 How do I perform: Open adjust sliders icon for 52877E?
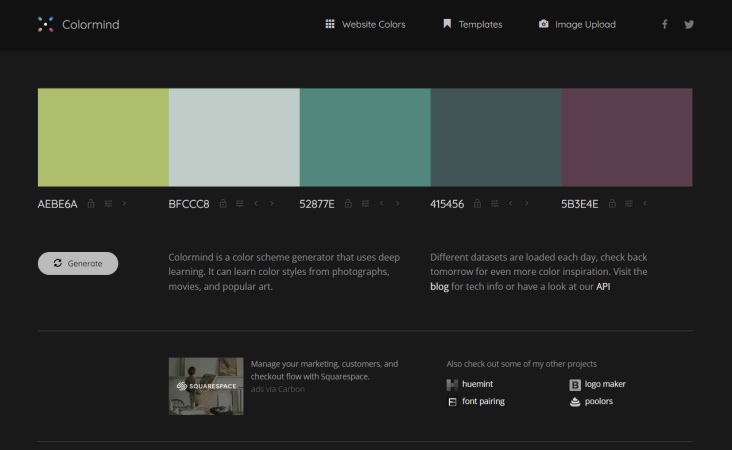coord(365,204)
